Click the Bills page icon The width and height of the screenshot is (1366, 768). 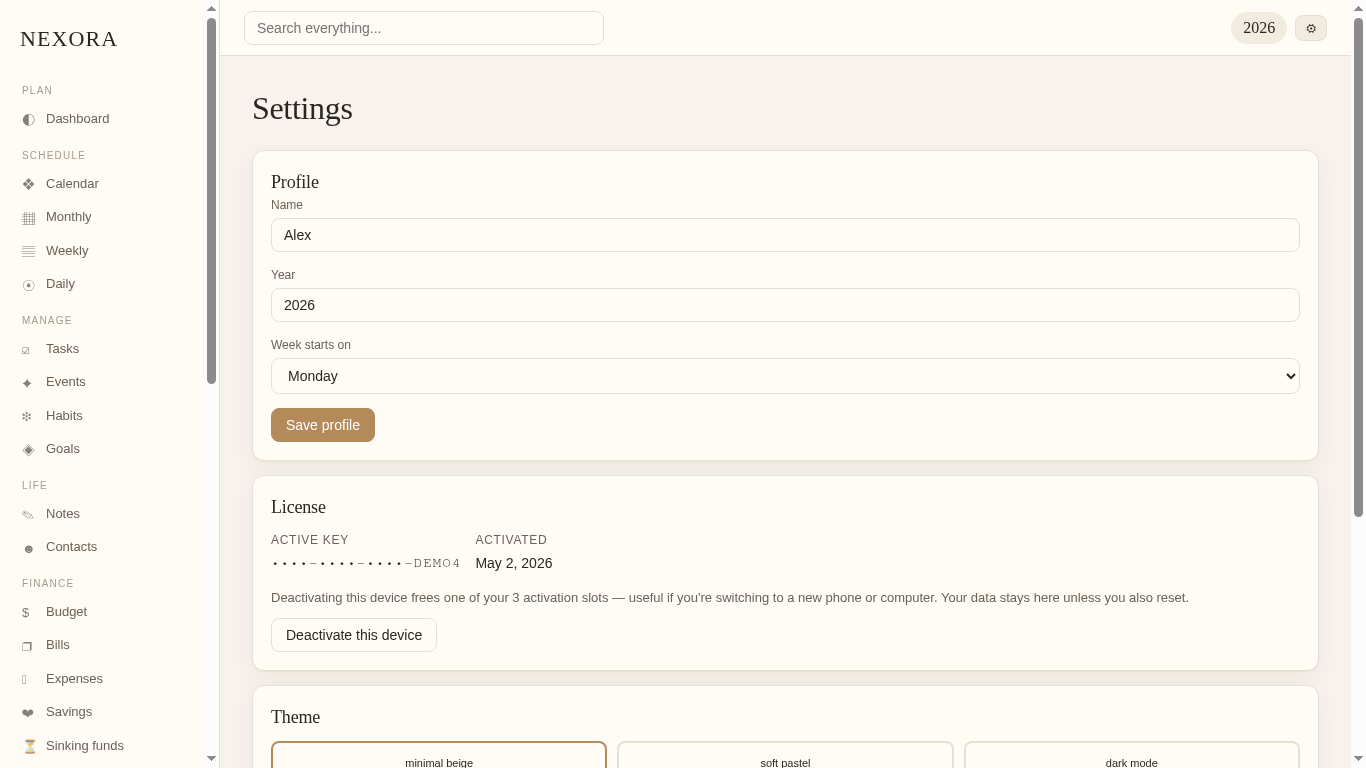(27, 646)
